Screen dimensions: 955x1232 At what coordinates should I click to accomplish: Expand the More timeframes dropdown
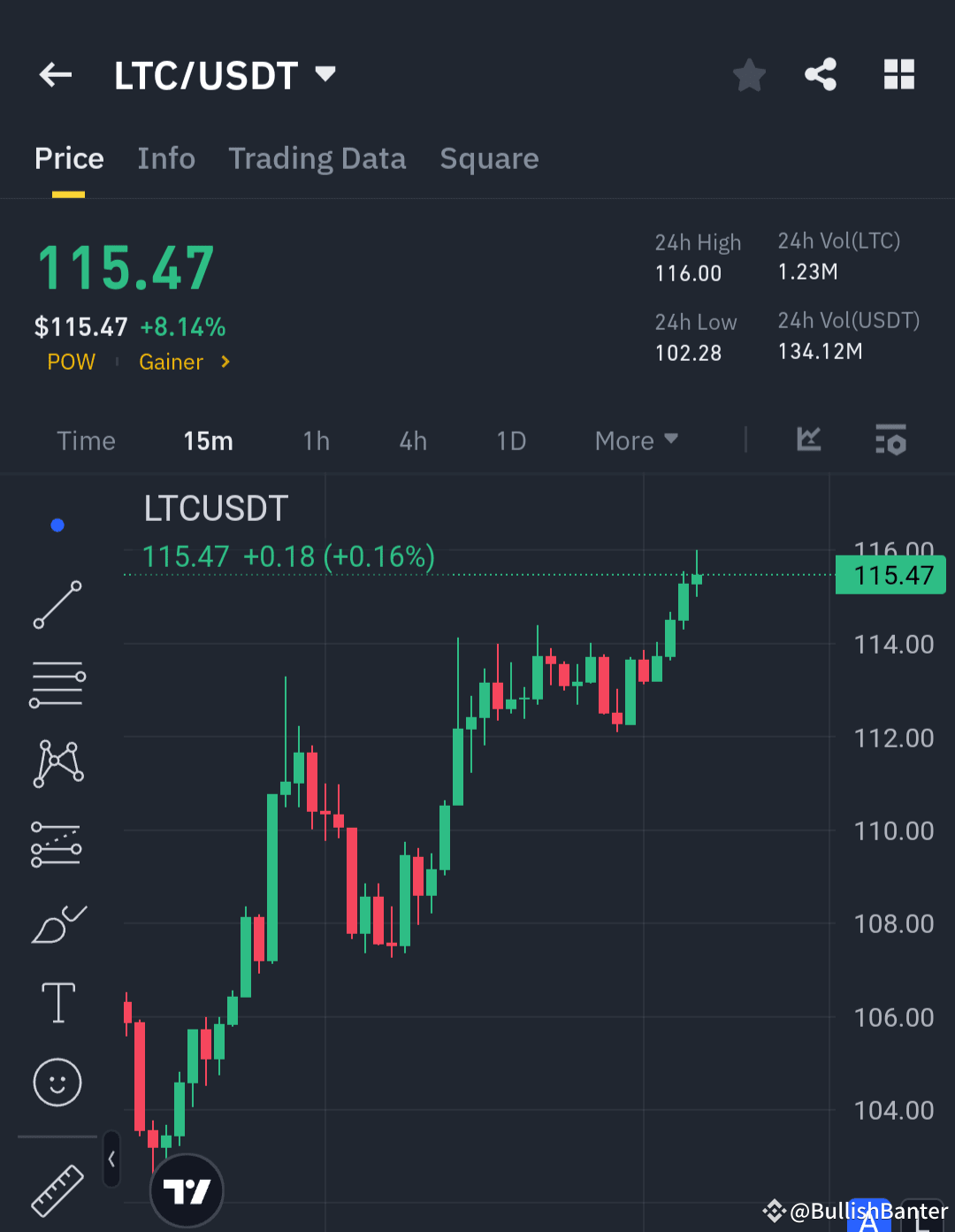(635, 440)
